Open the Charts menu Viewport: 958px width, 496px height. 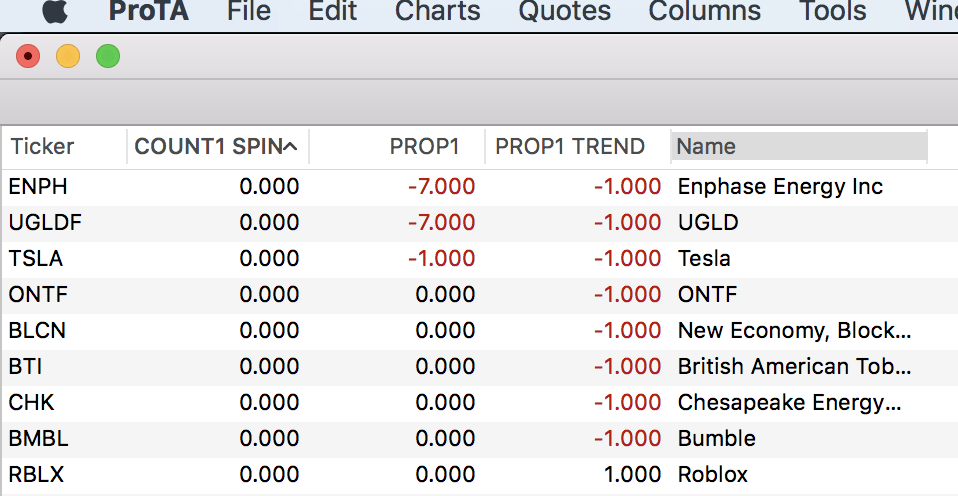(x=437, y=11)
